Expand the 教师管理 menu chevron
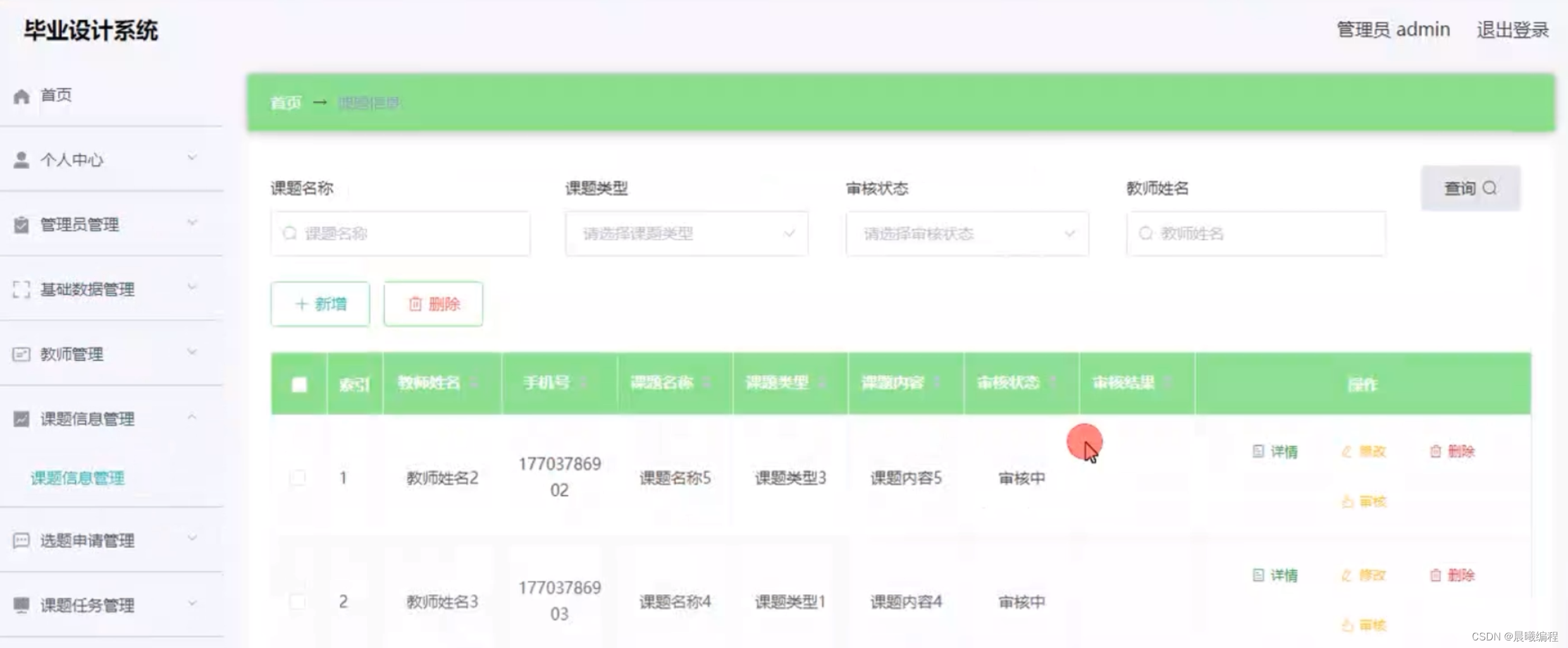 (192, 352)
